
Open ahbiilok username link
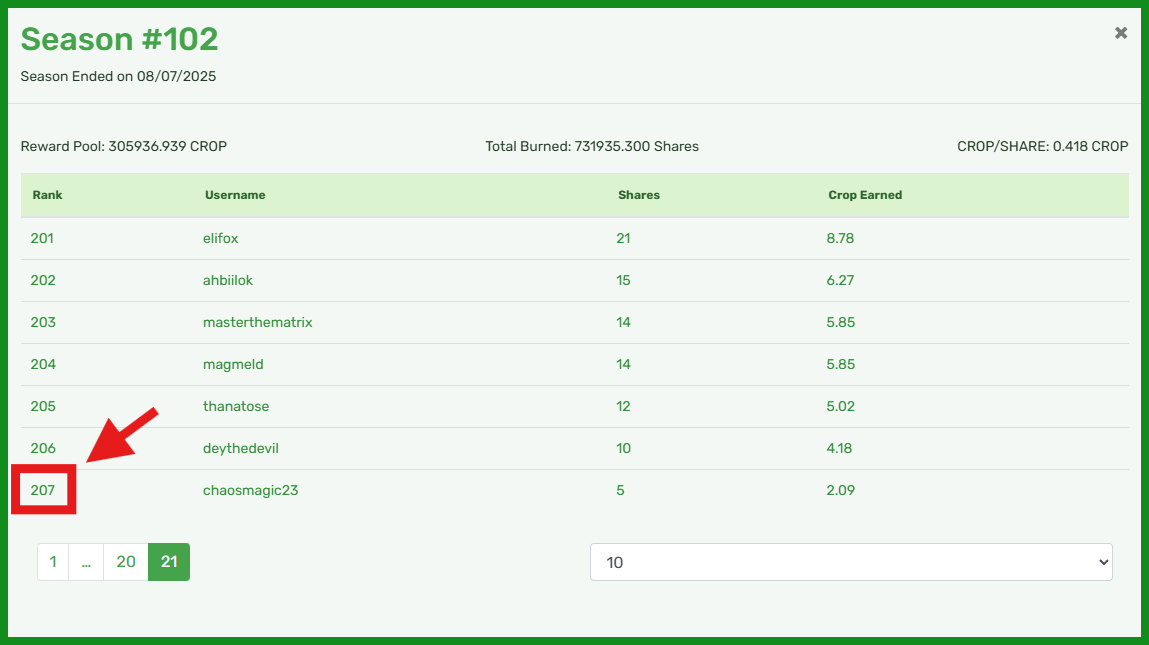(228, 280)
